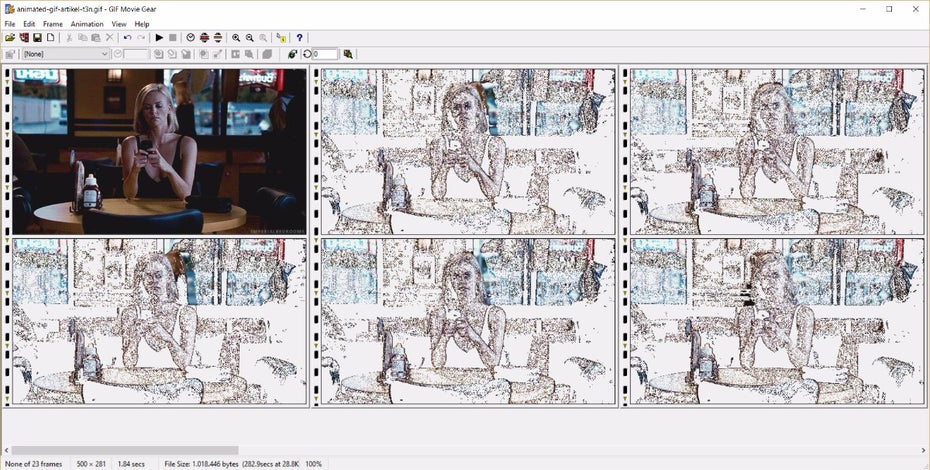Select the second frame in the top row
The height and width of the screenshot is (470, 930).
(x=468, y=151)
